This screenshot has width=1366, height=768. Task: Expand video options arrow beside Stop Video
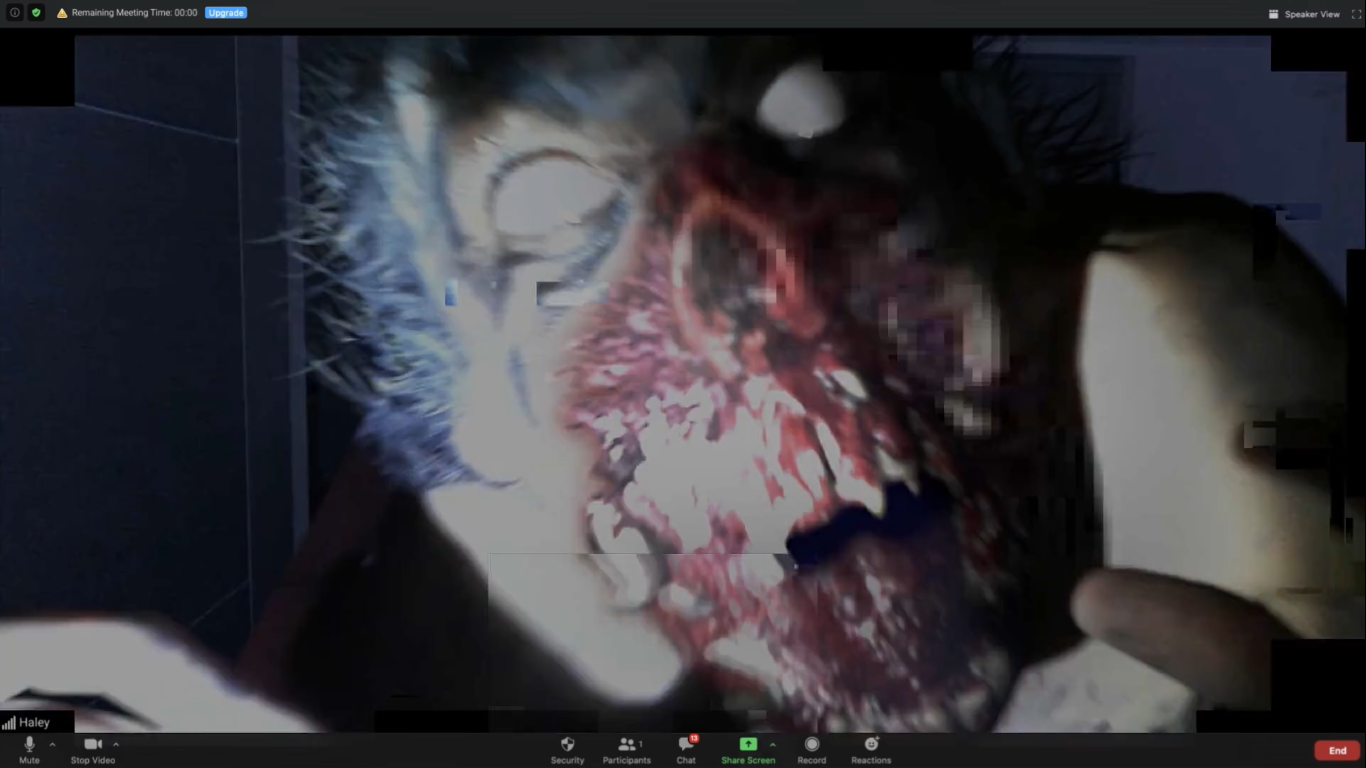pyautogui.click(x=116, y=744)
